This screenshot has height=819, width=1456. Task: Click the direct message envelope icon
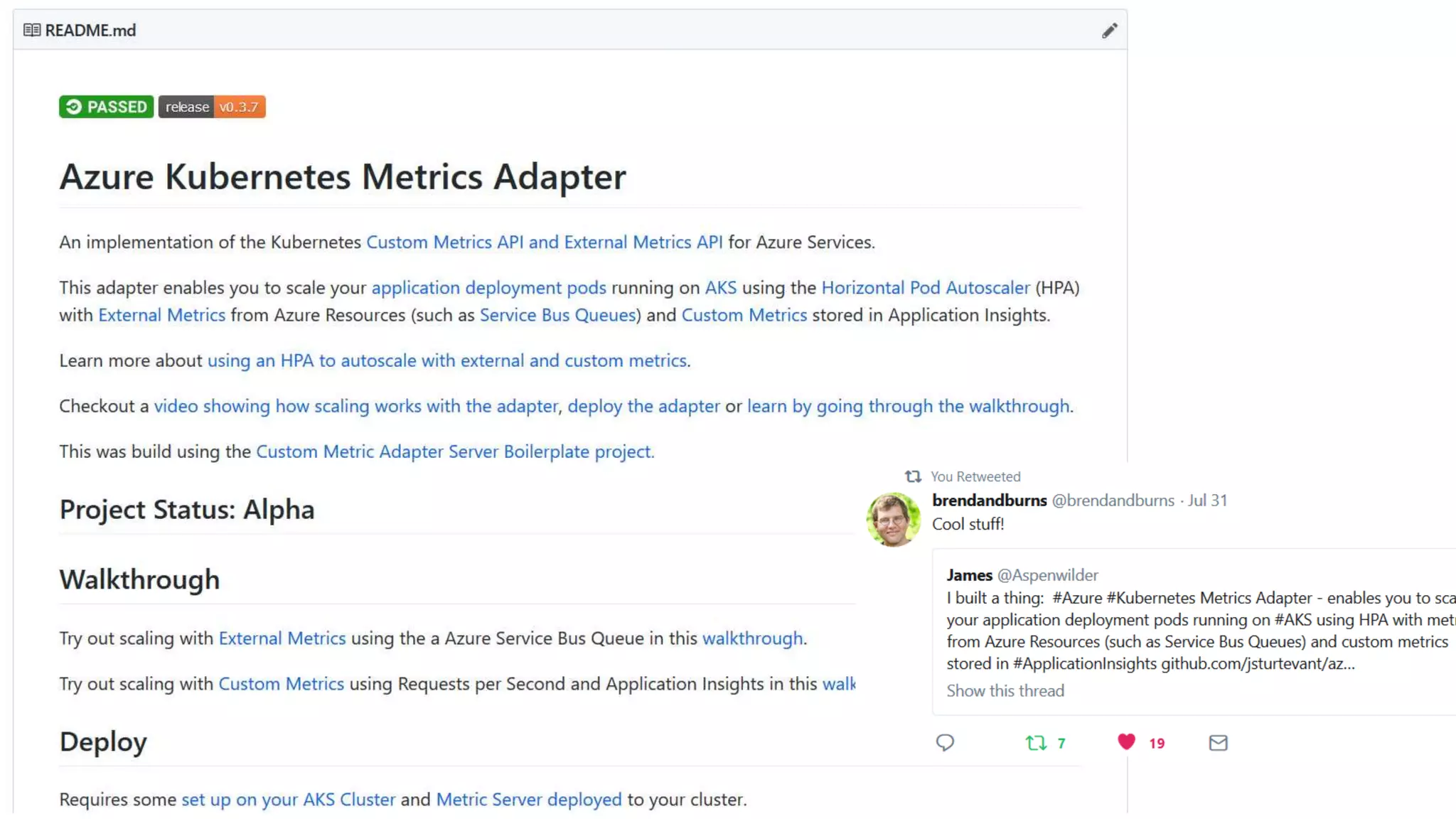[1218, 743]
